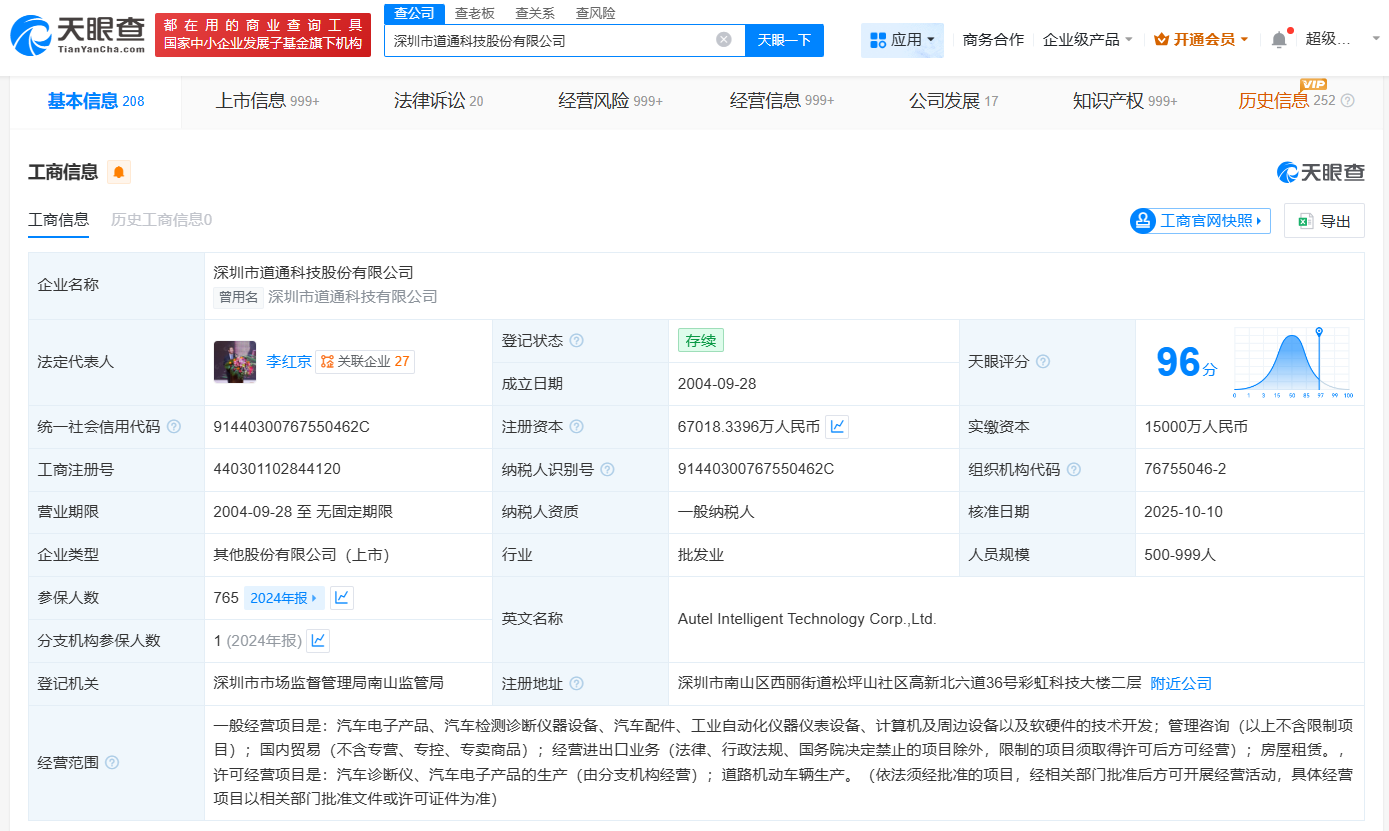The height and width of the screenshot is (831, 1389).
Task: Clear the search box using the X icon
Action: pos(725,40)
